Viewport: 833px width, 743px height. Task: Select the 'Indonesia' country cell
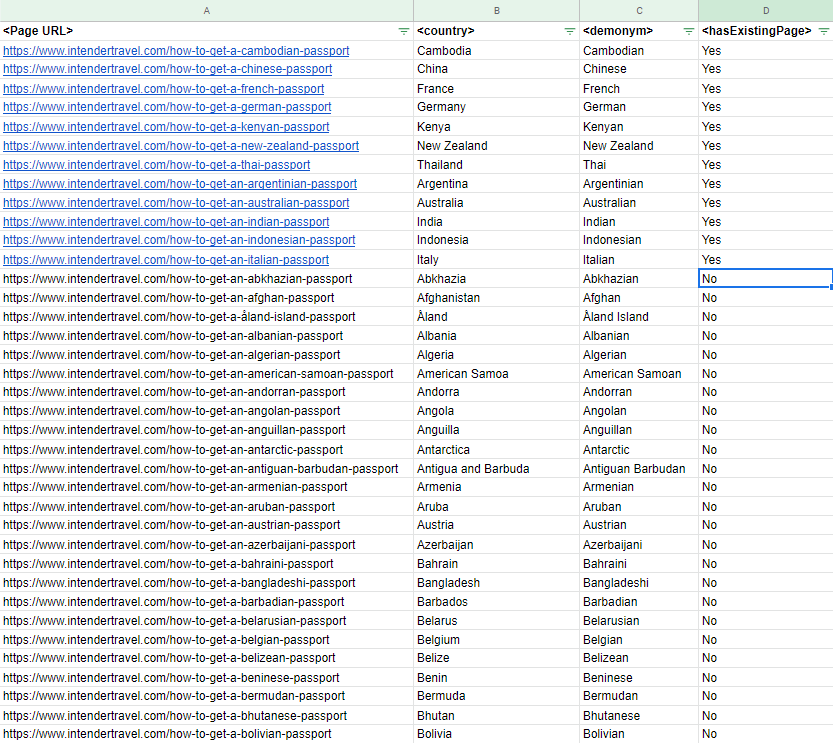pos(497,240)
